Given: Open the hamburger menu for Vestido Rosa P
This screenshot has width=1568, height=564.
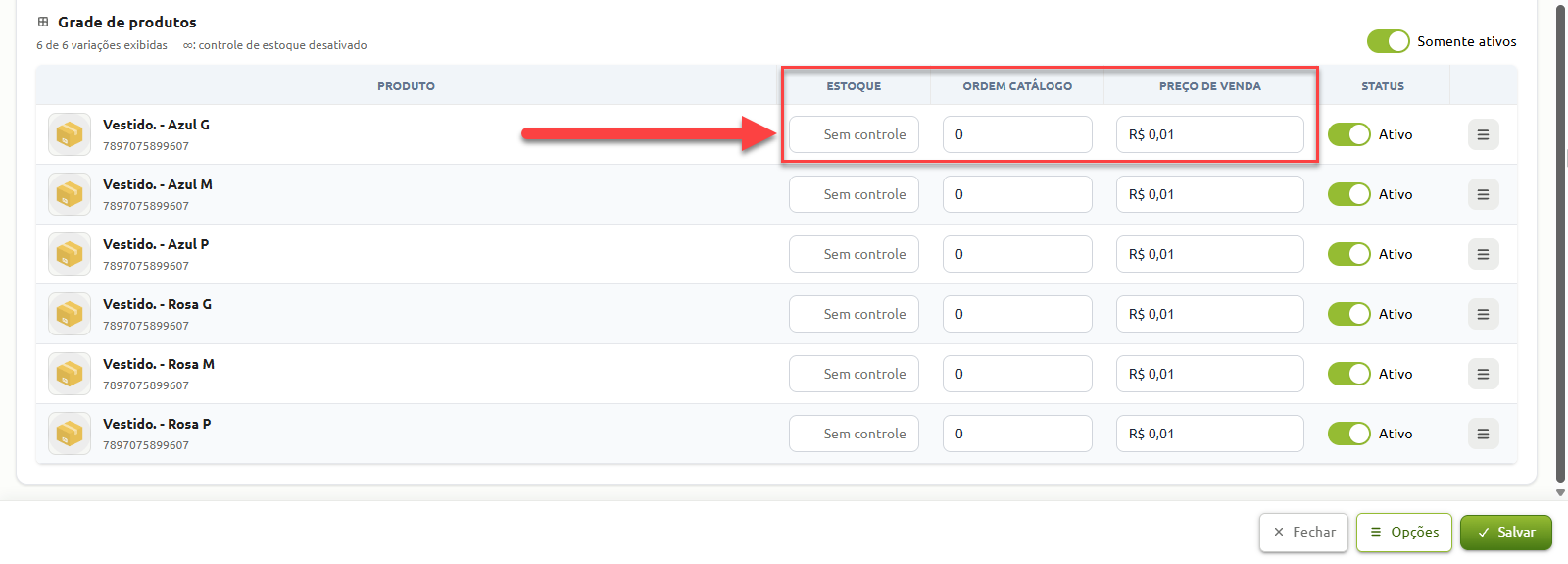Looking at the screenshot, I should coord(1483,434).
